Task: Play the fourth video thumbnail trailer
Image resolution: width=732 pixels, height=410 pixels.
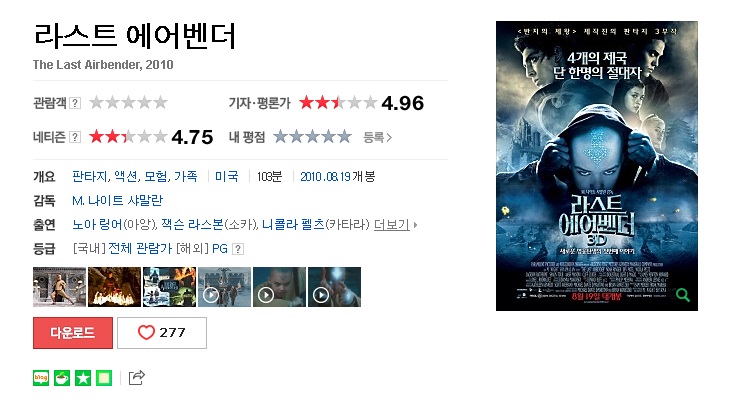Action: (x=225, y=287)
